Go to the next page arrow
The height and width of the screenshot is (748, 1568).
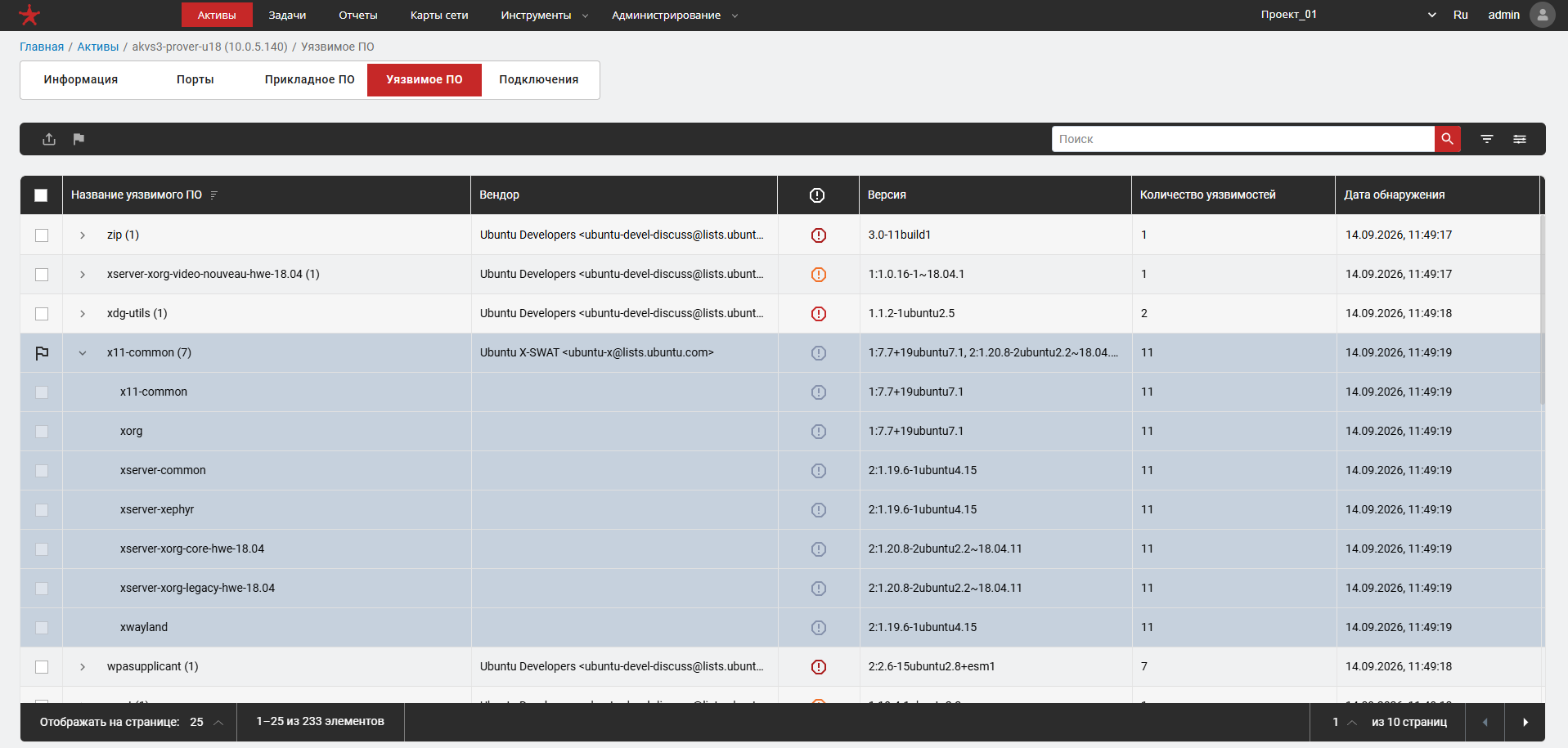pyautogui.click(x=1525, y=722)
